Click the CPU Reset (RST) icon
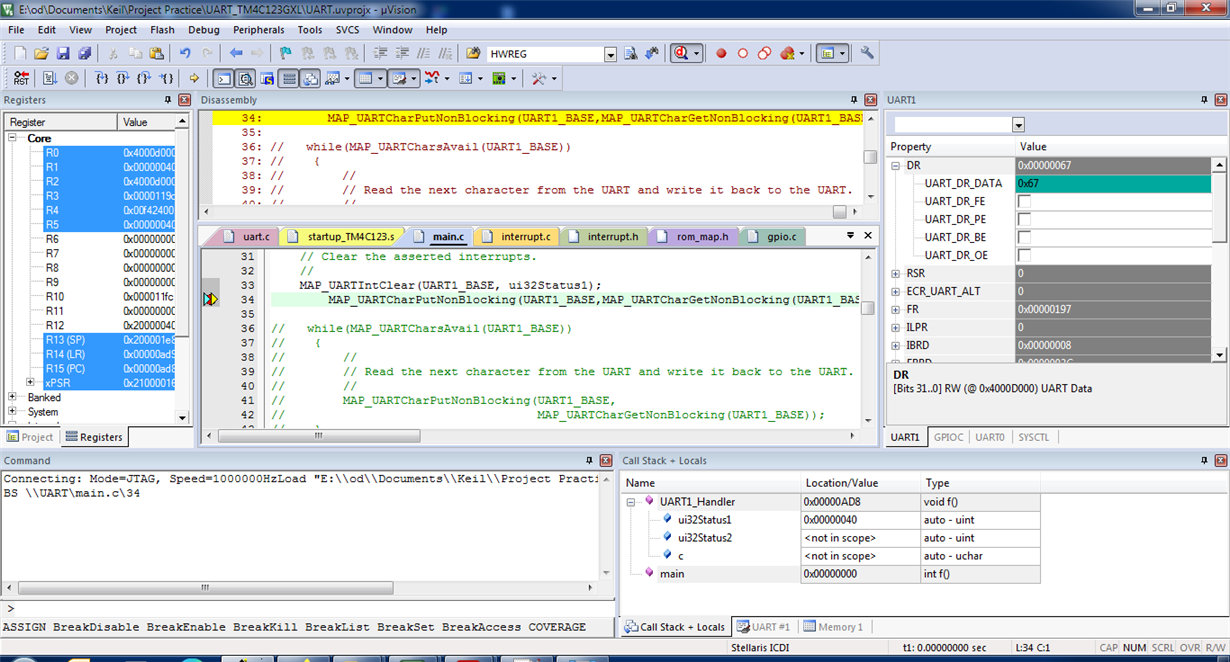This screenshot has height=662, width=1230. pos(21,78)
